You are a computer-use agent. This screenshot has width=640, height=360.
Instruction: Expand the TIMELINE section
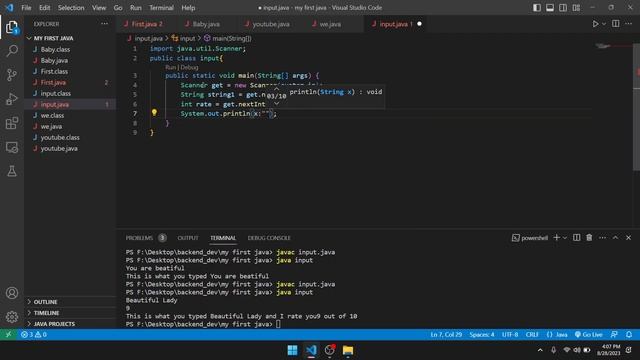point(70,313)
